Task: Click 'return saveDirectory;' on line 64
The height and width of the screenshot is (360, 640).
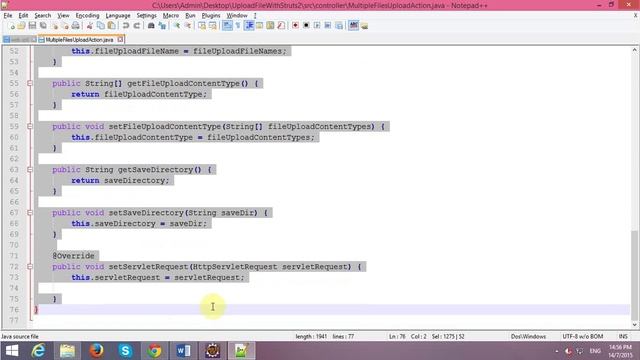Action: (x=120, y=180)
